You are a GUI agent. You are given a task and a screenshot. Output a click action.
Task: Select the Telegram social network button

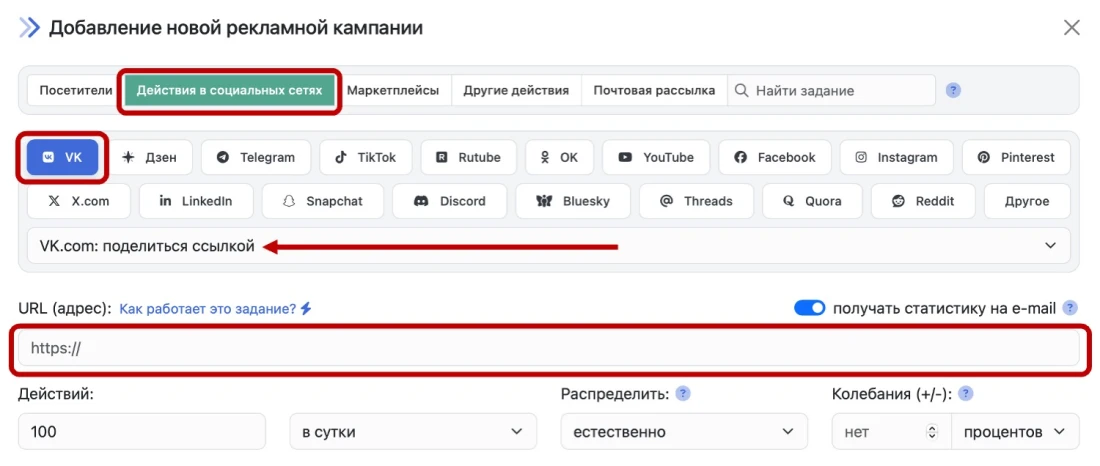pos(256,157)
